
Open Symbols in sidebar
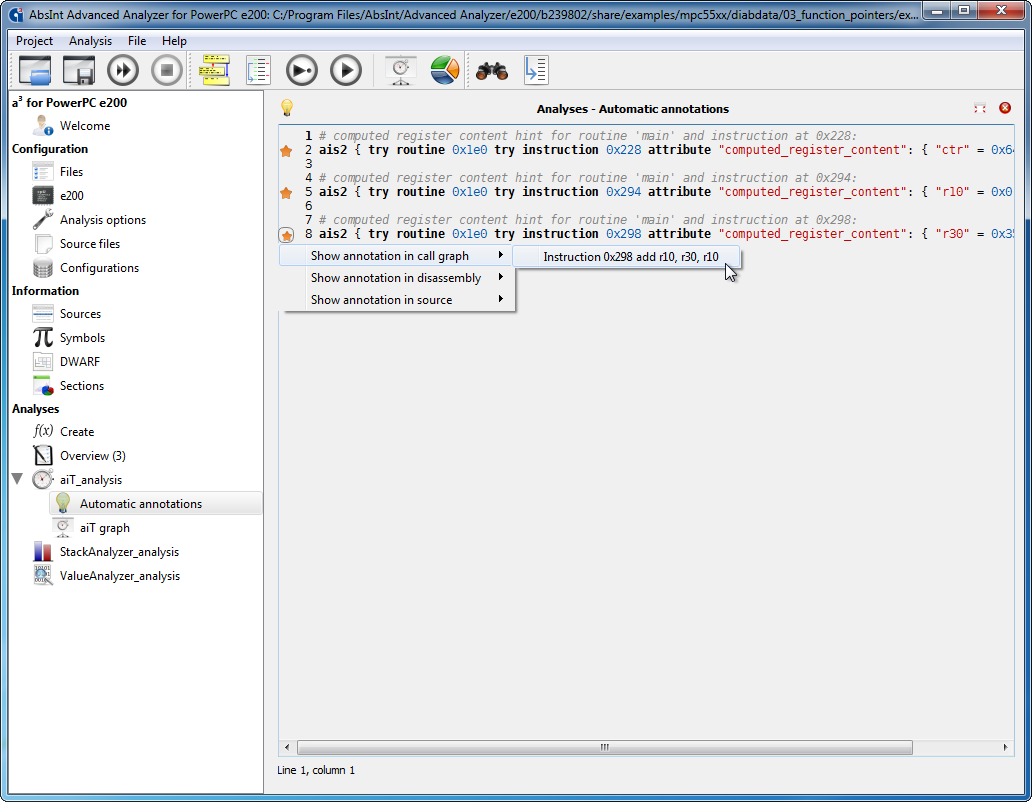coord(82,338)
